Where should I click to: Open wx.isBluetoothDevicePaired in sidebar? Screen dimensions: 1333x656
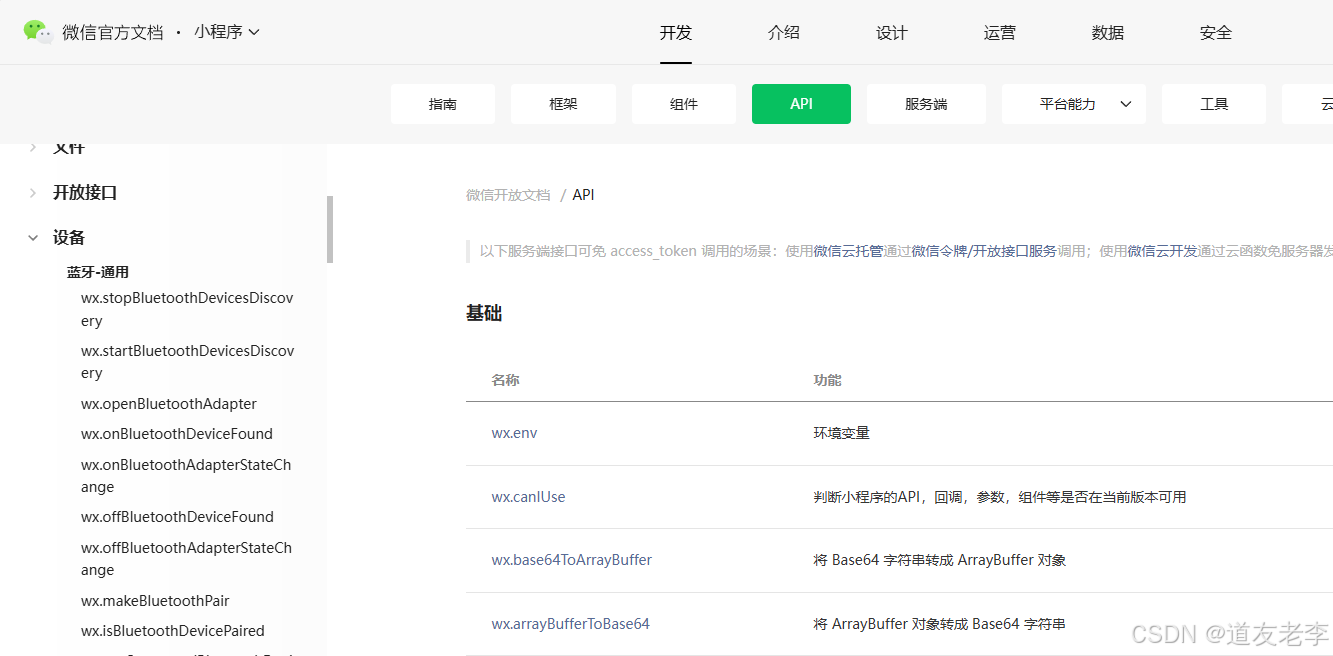(x=173, y=631)
